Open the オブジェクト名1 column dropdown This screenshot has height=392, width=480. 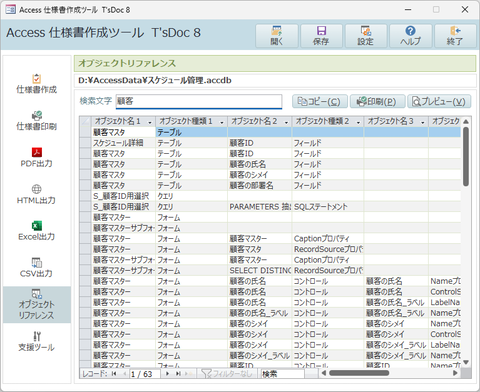[x=150, y=122]
